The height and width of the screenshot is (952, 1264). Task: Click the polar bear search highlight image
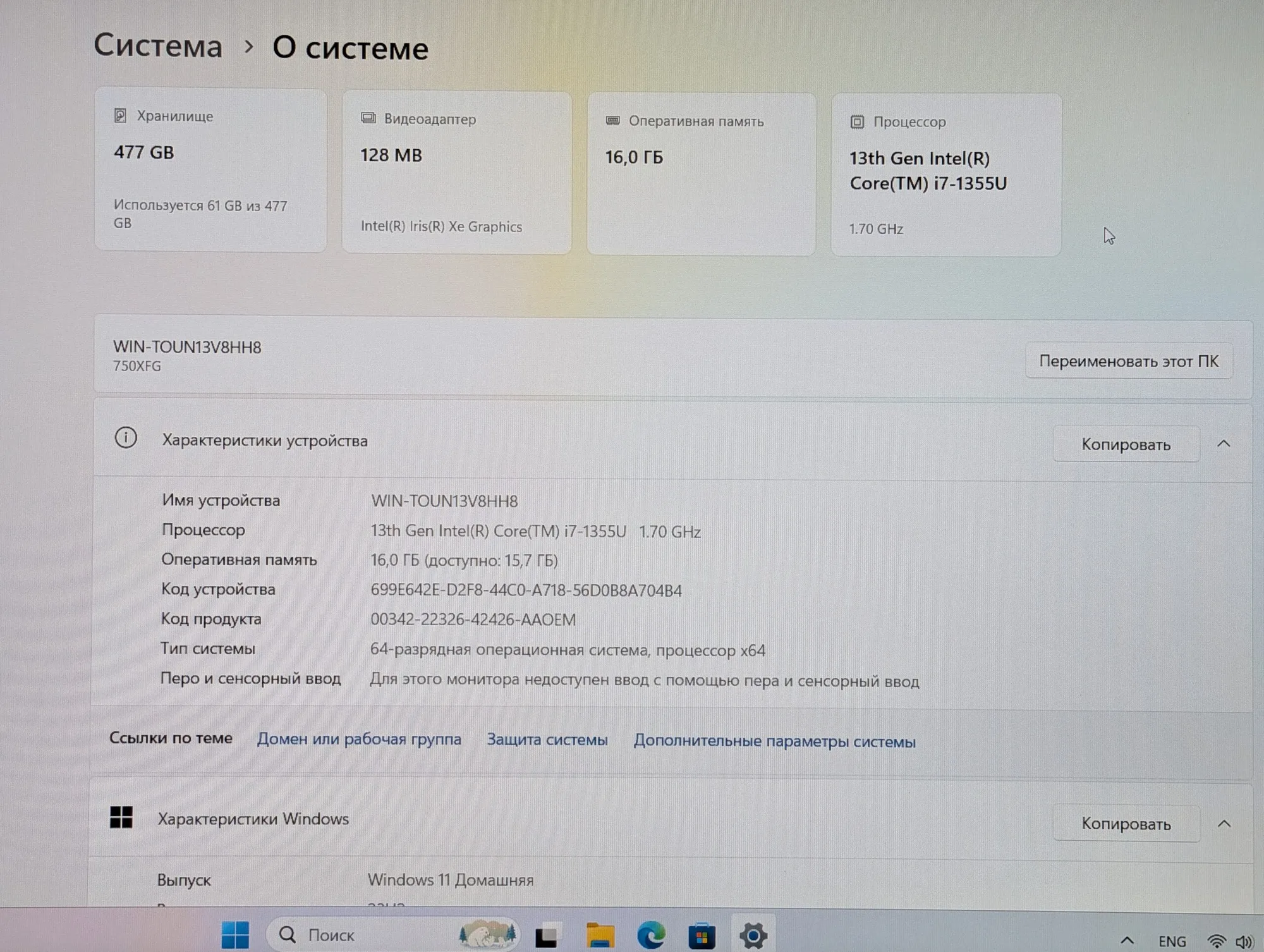pos(487,934)
